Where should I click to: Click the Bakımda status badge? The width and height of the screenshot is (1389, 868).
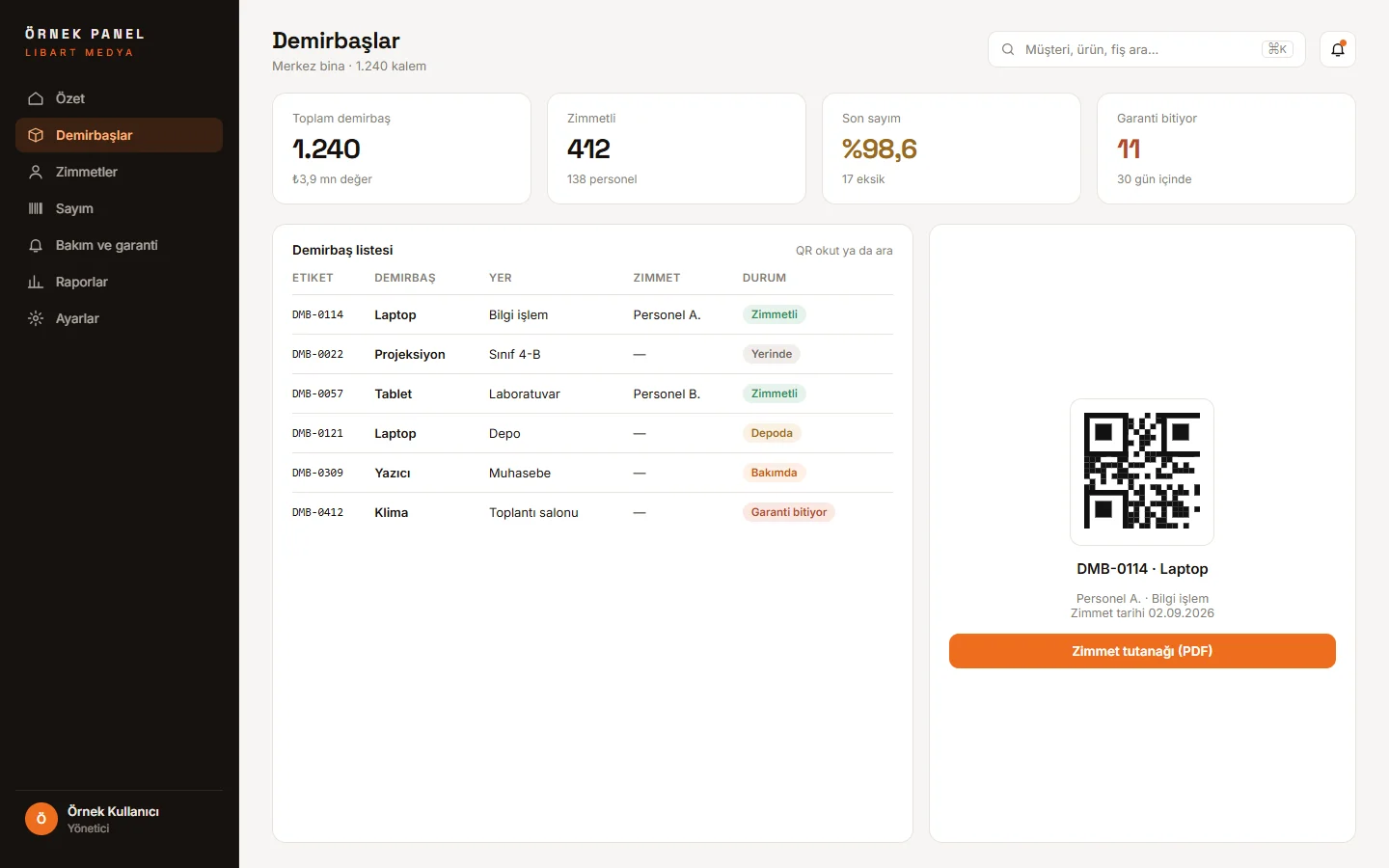coord(775,473)
